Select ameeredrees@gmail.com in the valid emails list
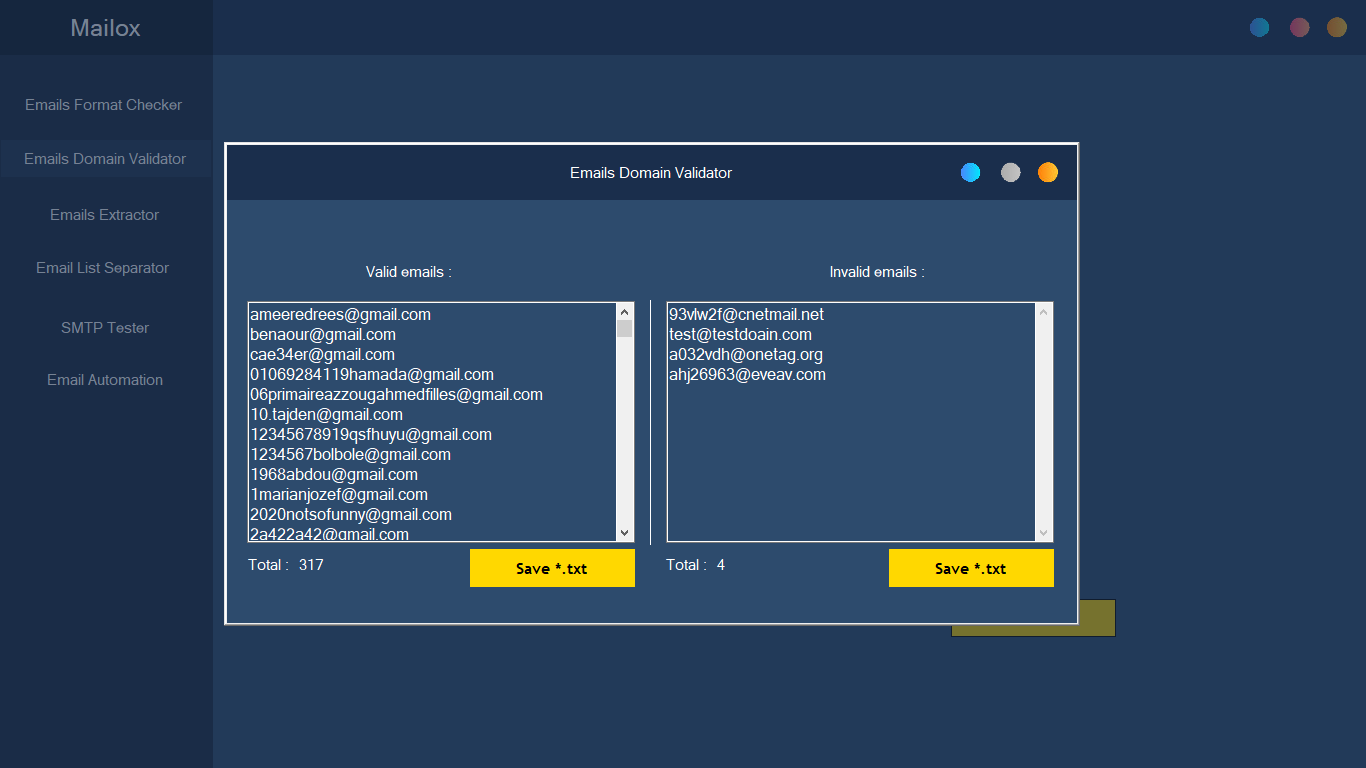 pyautogui.click(x=340, y=314)
